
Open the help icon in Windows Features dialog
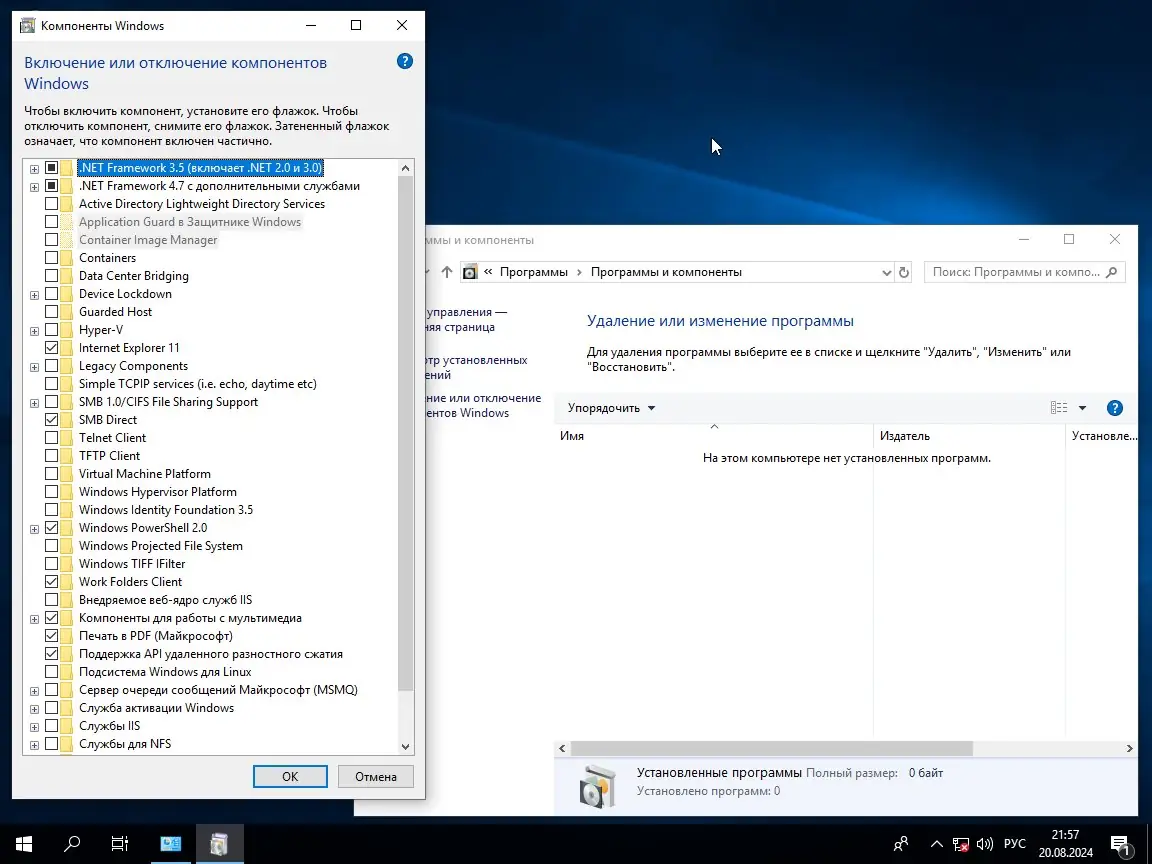[x=404, y=62]
